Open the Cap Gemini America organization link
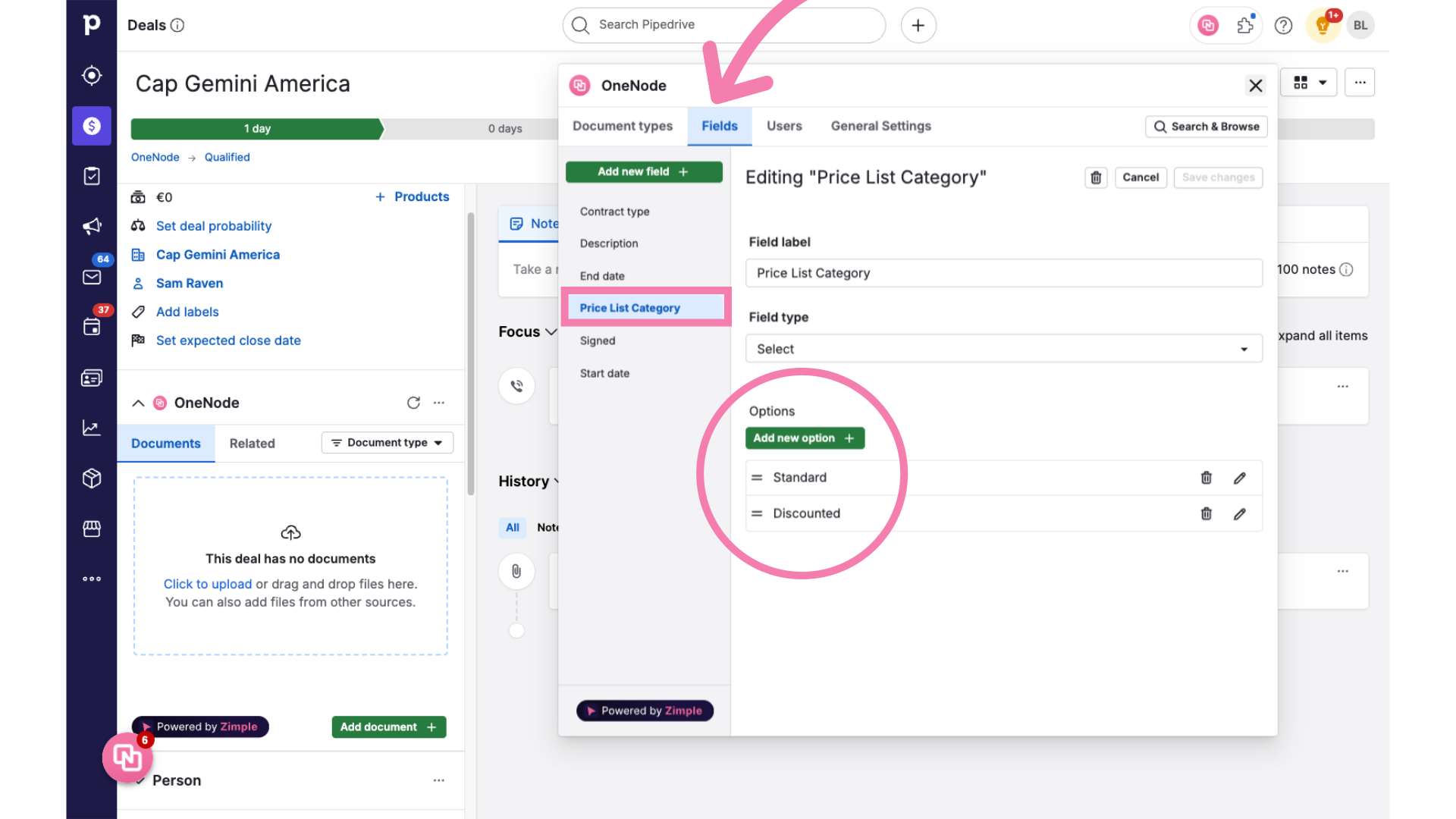The width and height of the screenshot is (1456, 819). point(218,255)
